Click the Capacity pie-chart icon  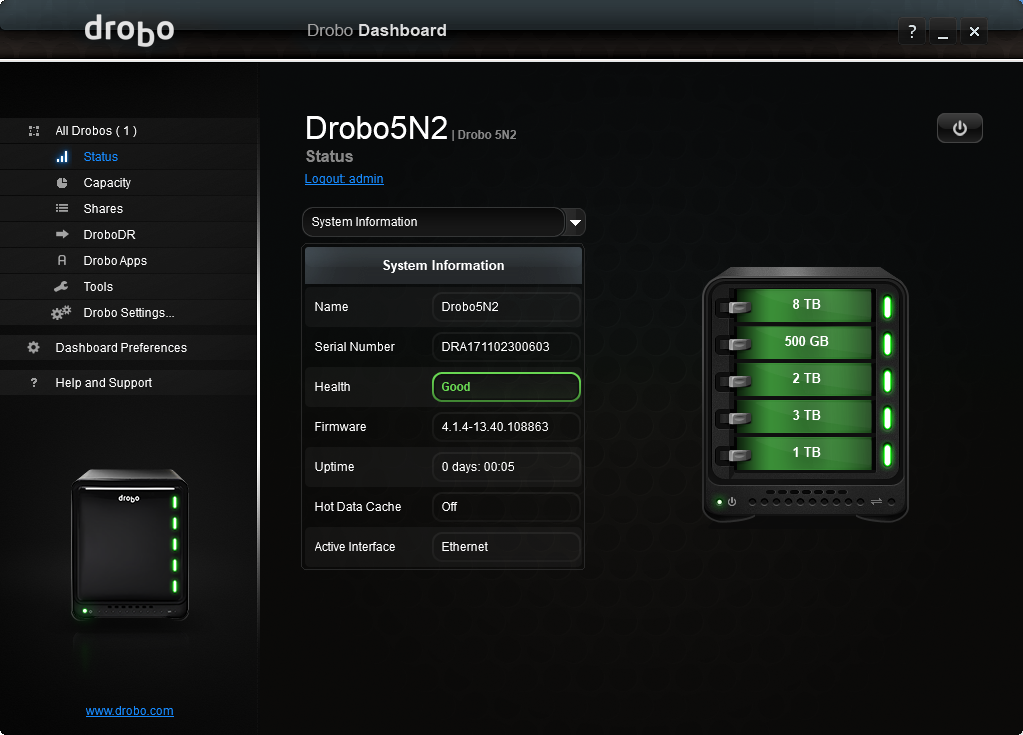(x=62, y=183)
